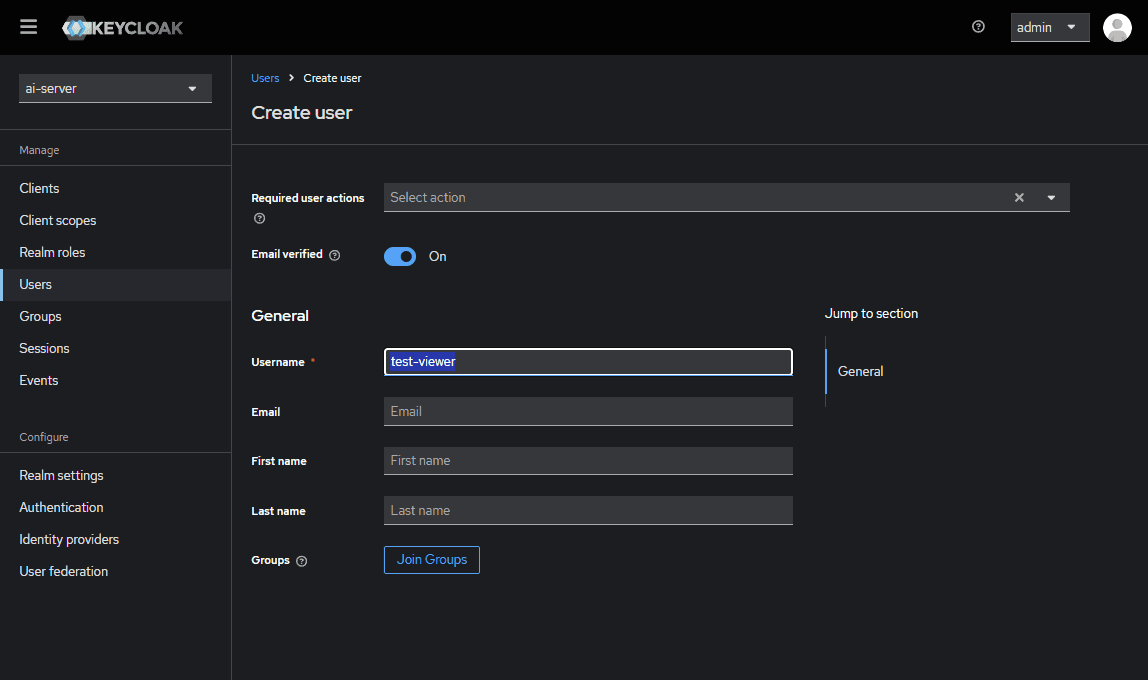
Task: Click the Join Groups button
Action: point(432,560)
